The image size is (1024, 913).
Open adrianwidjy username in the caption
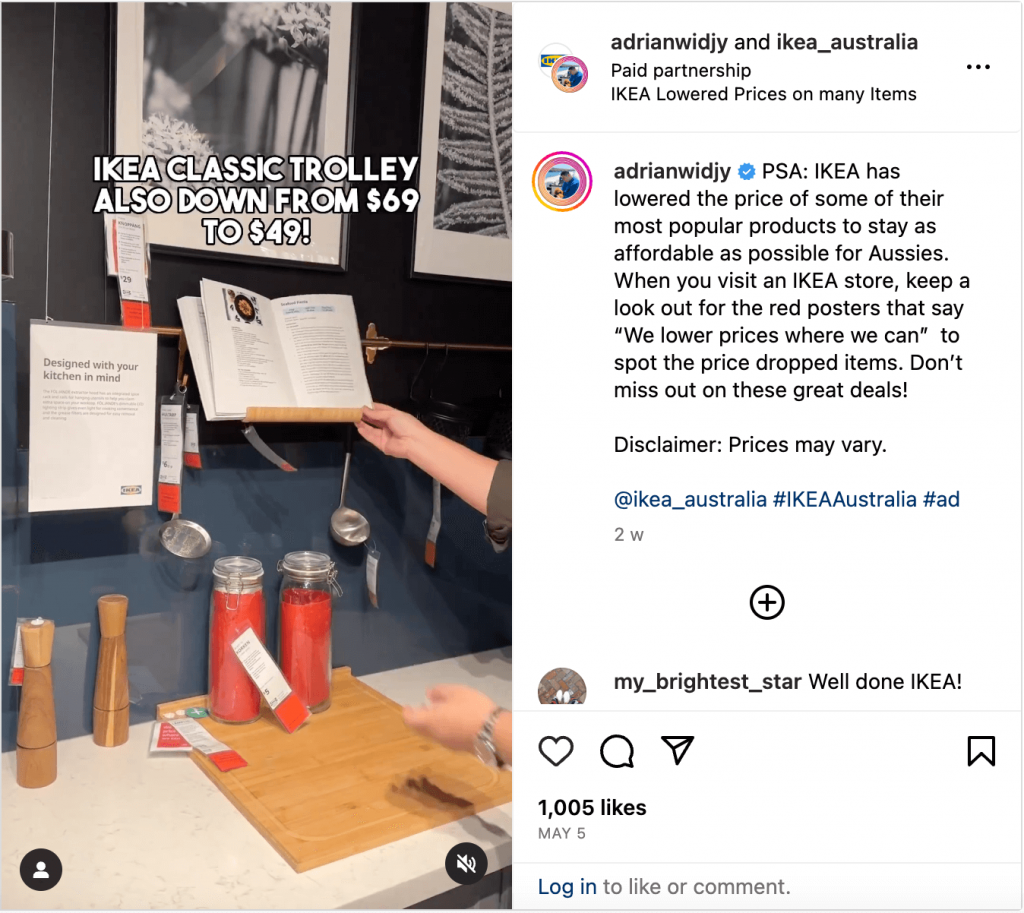coord(672,171)
